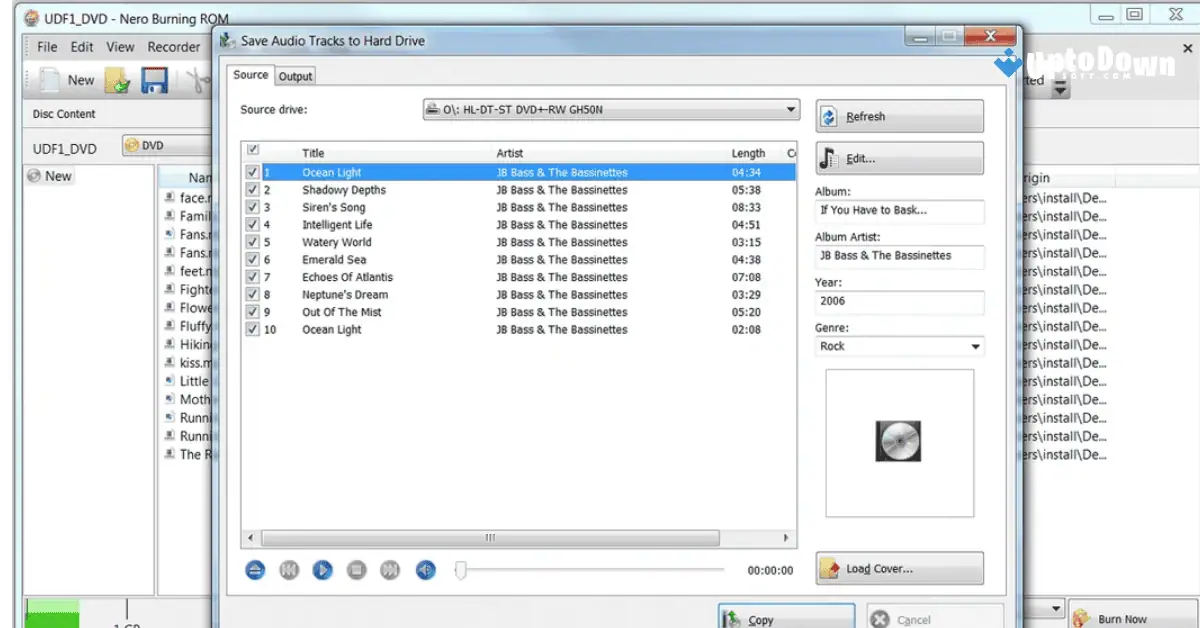1200x628 pixels.
Task: Open the Recorder menu
Action: pyautogui.click(x=174, y=46)
